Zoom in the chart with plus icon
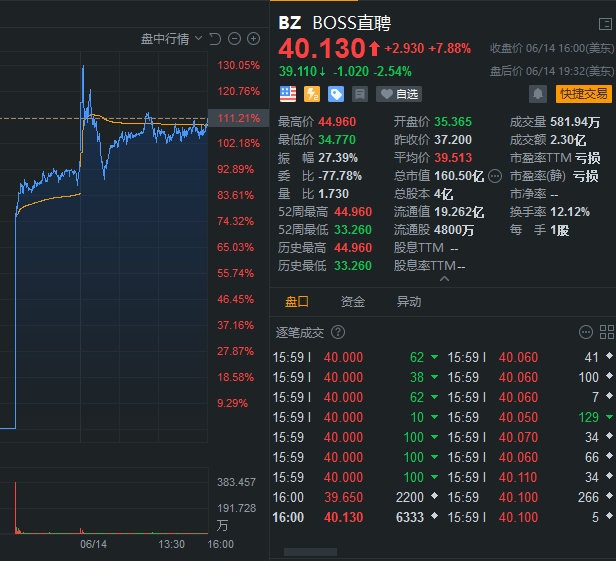 [x=253, y=39]
